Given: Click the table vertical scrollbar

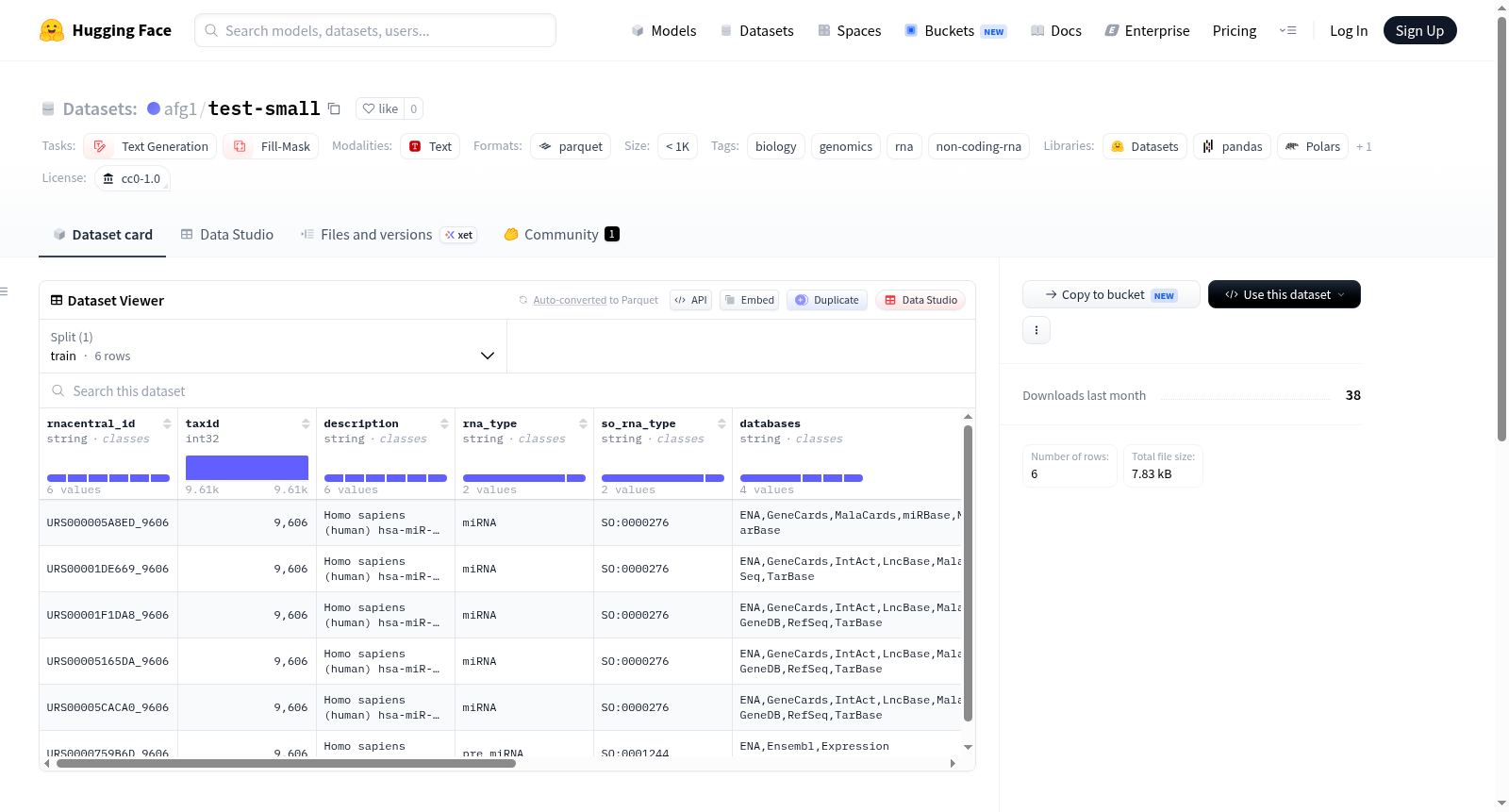Looking at the screenshot, I should pos(968,573).
